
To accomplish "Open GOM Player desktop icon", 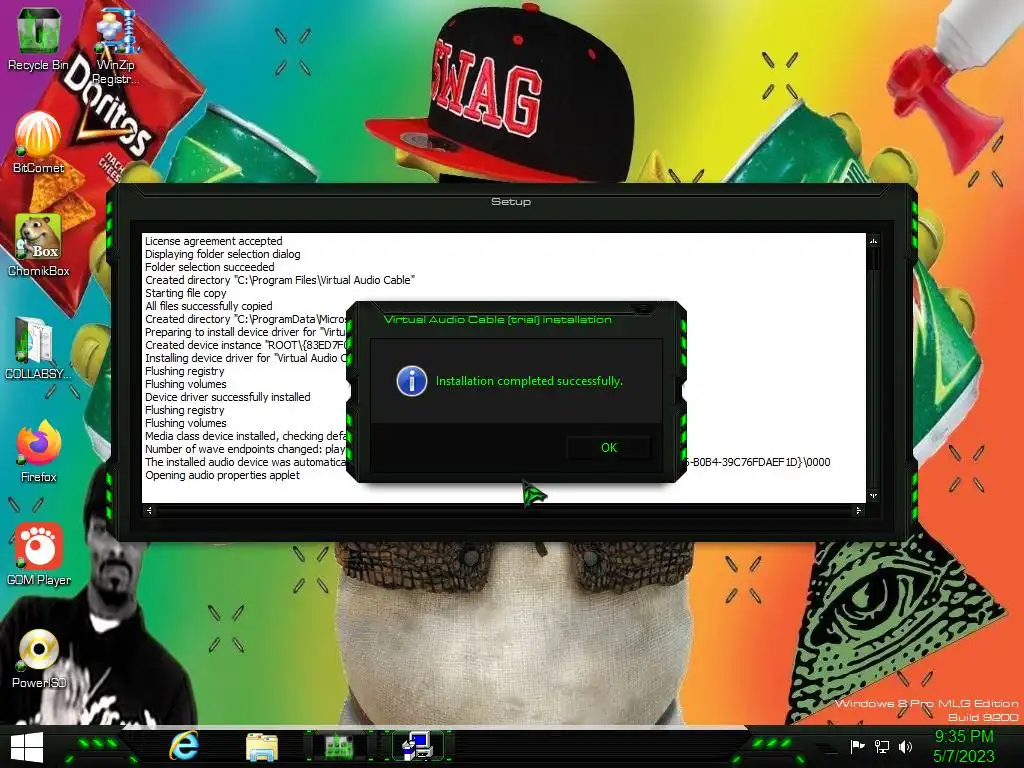I will 38,555.
